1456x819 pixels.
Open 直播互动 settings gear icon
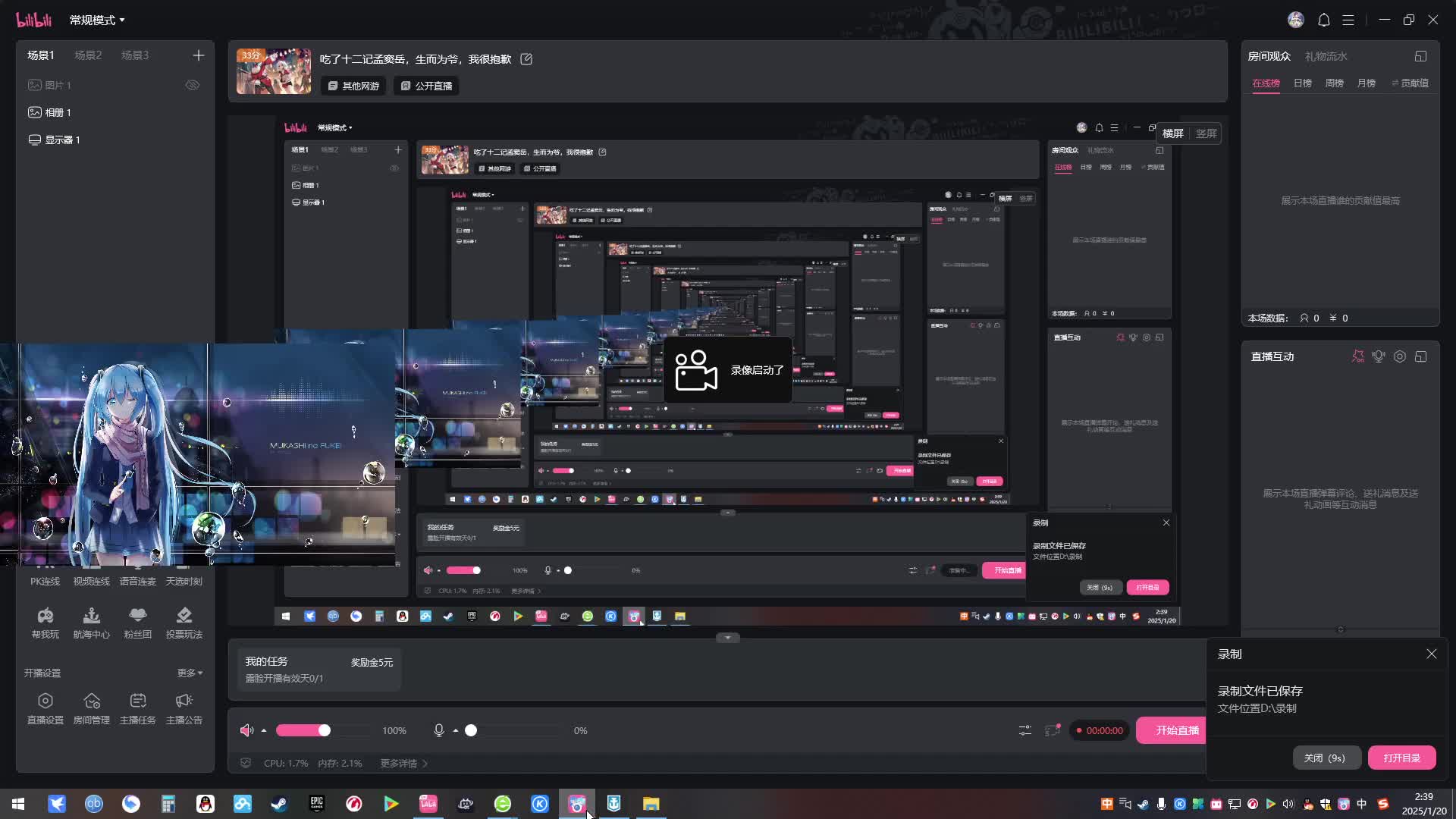point(1400,356)
